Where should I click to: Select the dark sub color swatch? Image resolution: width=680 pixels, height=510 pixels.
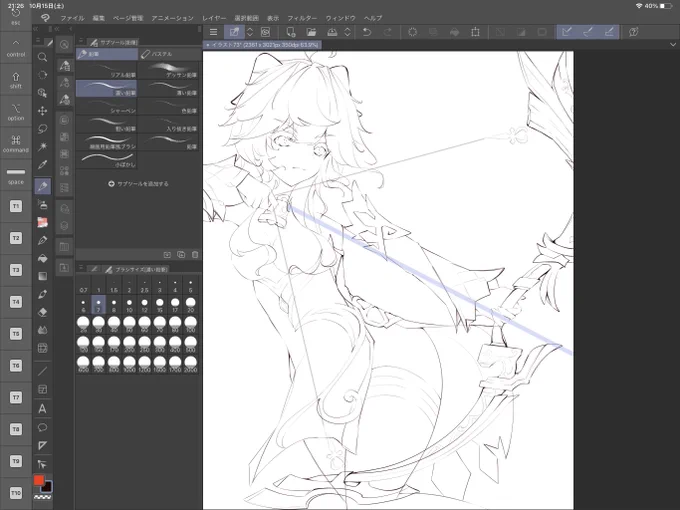coord(46,487)
